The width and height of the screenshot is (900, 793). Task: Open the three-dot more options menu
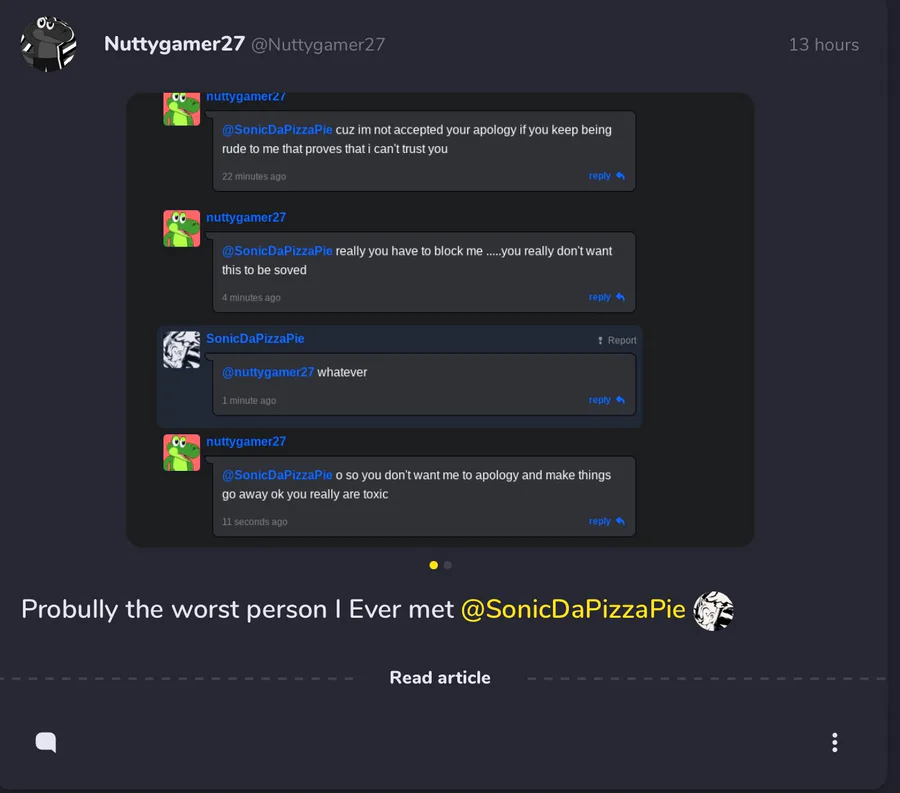(x=835, y=743)
